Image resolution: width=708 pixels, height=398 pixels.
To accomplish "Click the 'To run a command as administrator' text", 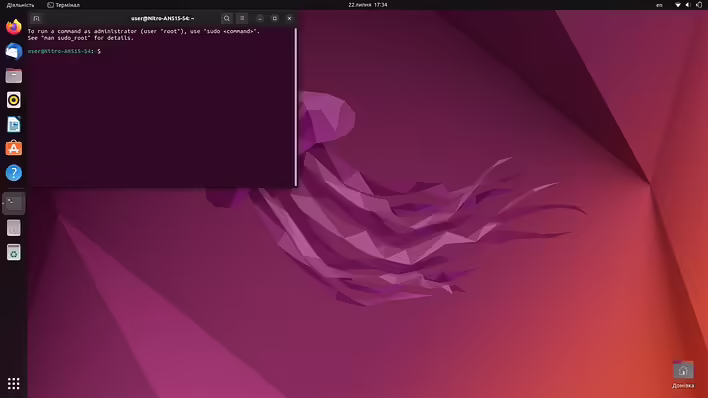I will (x=144, y=31).
